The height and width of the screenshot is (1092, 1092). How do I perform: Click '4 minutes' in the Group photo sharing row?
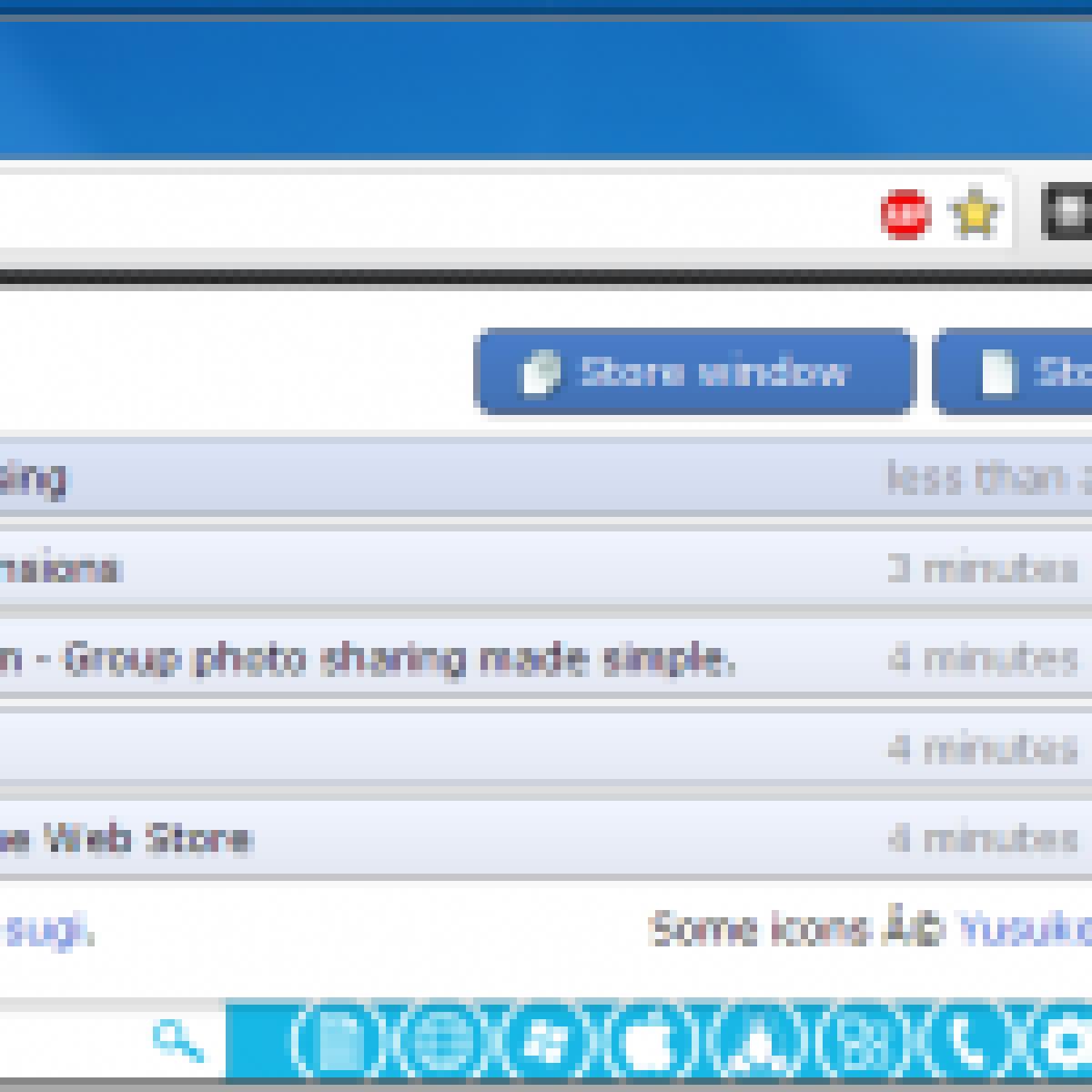(x=983, y=658)
